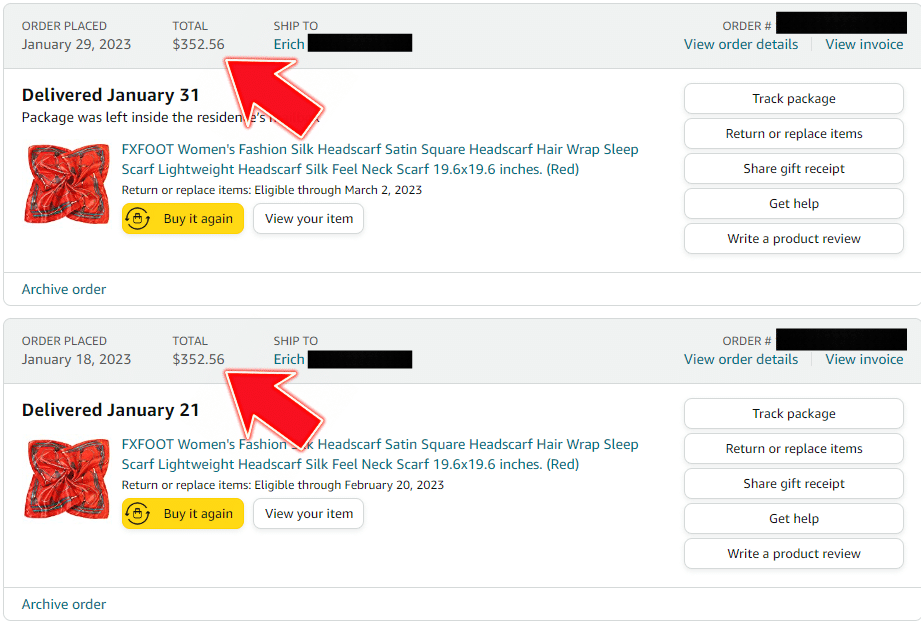
Task: Open the FXFOOT scarf title link, first order
Action: (x=379, y=159)
